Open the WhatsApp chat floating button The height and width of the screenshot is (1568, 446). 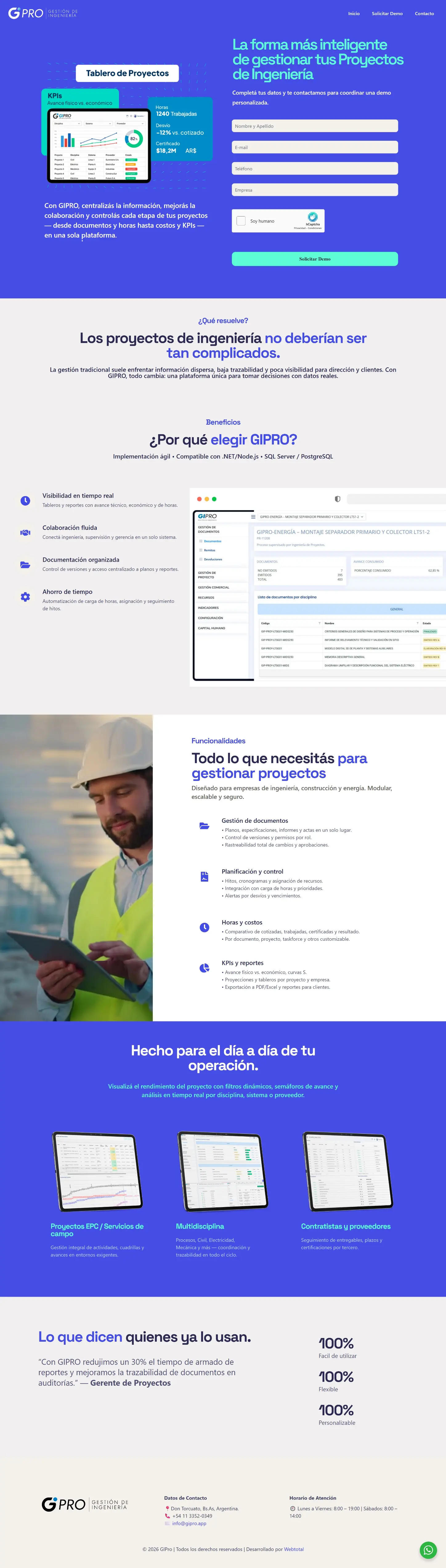pos(428,1550)
